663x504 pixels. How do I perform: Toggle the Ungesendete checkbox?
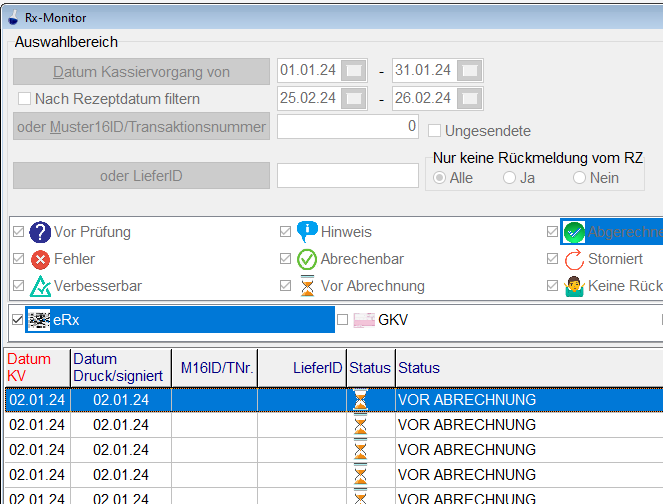435,131
